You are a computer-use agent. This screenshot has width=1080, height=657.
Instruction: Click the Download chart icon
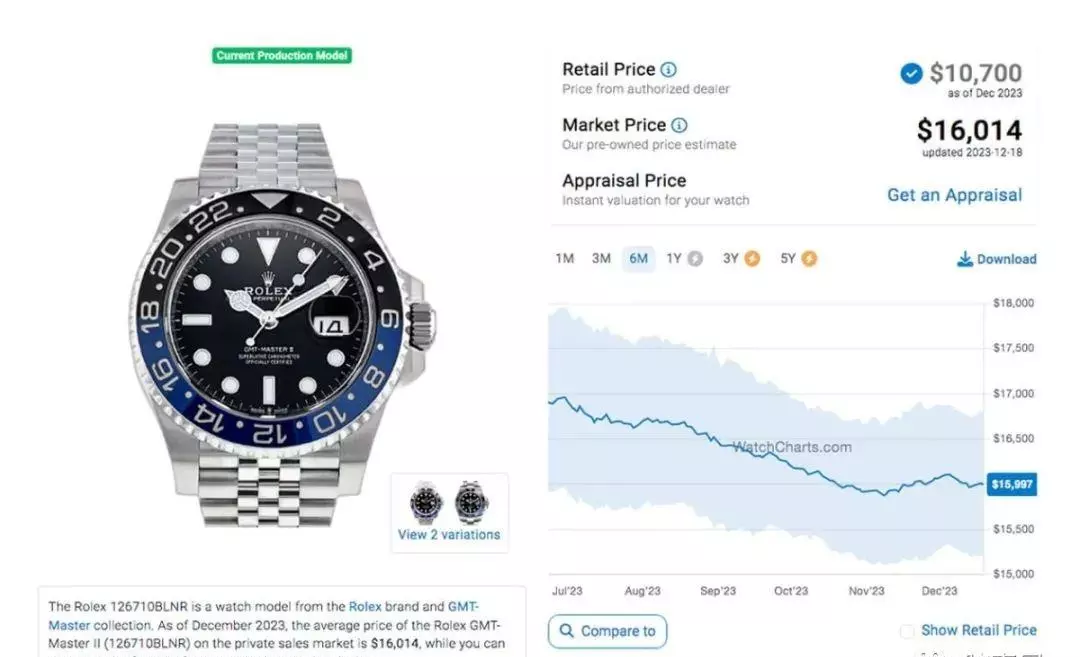965,259
